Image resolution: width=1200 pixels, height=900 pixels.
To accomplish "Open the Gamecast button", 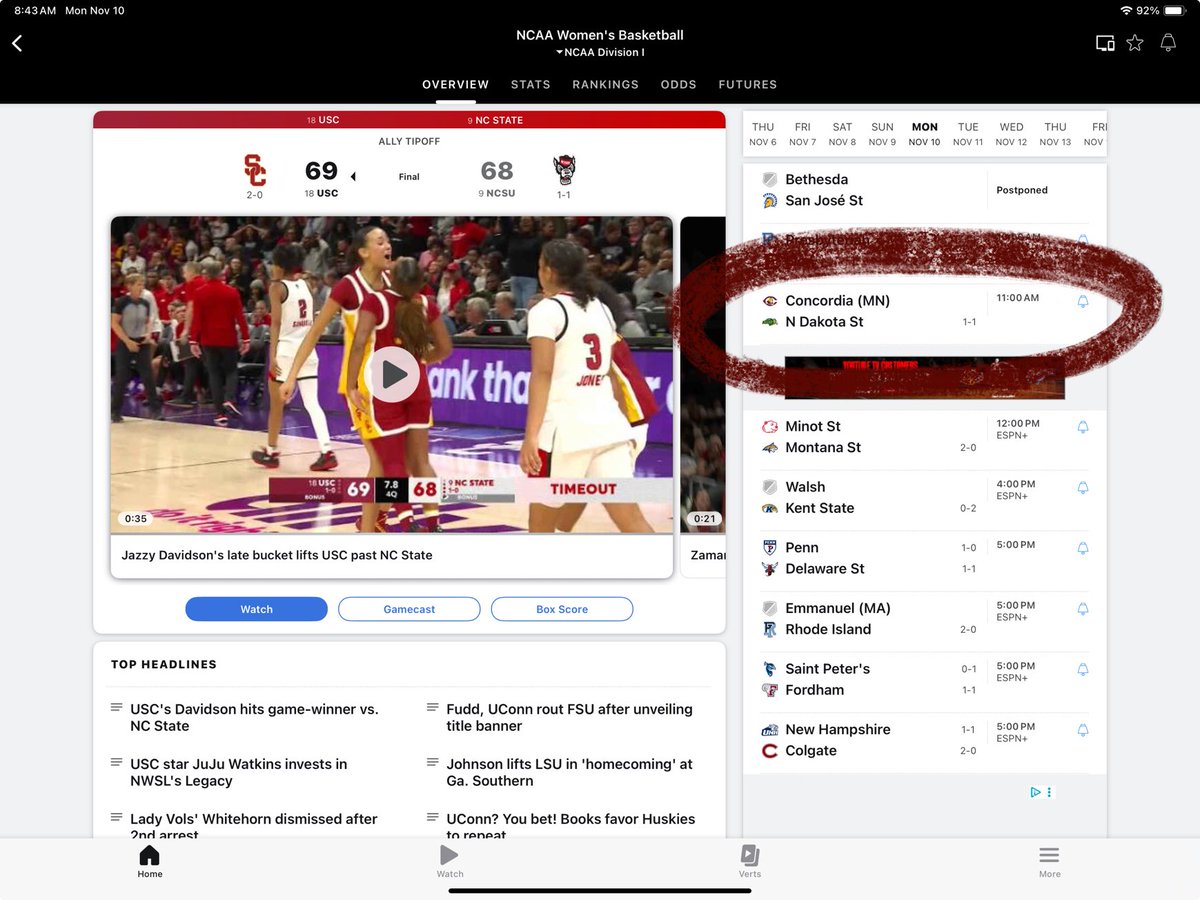I will [409, 609].
